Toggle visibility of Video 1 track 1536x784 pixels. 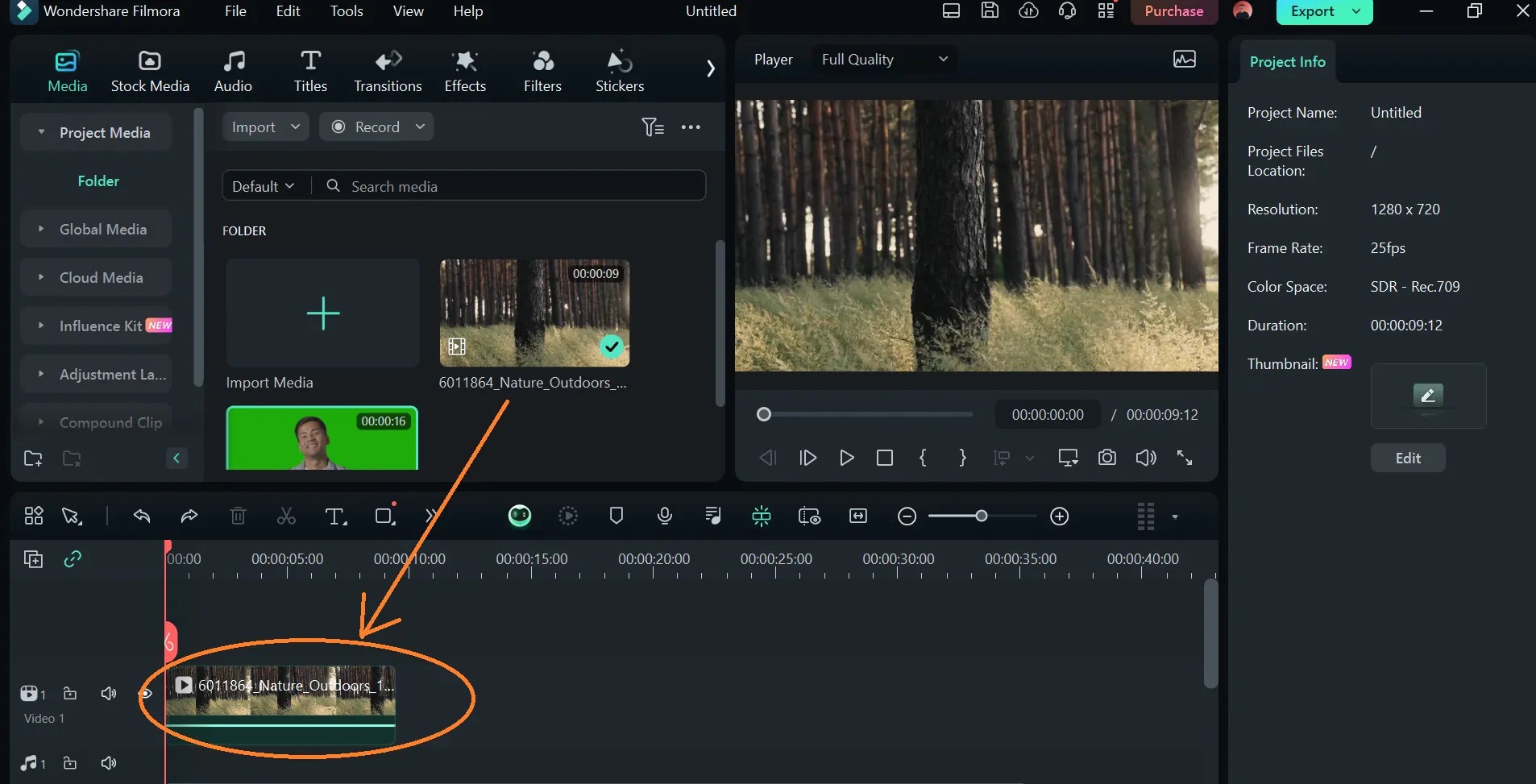coord(146,694)
